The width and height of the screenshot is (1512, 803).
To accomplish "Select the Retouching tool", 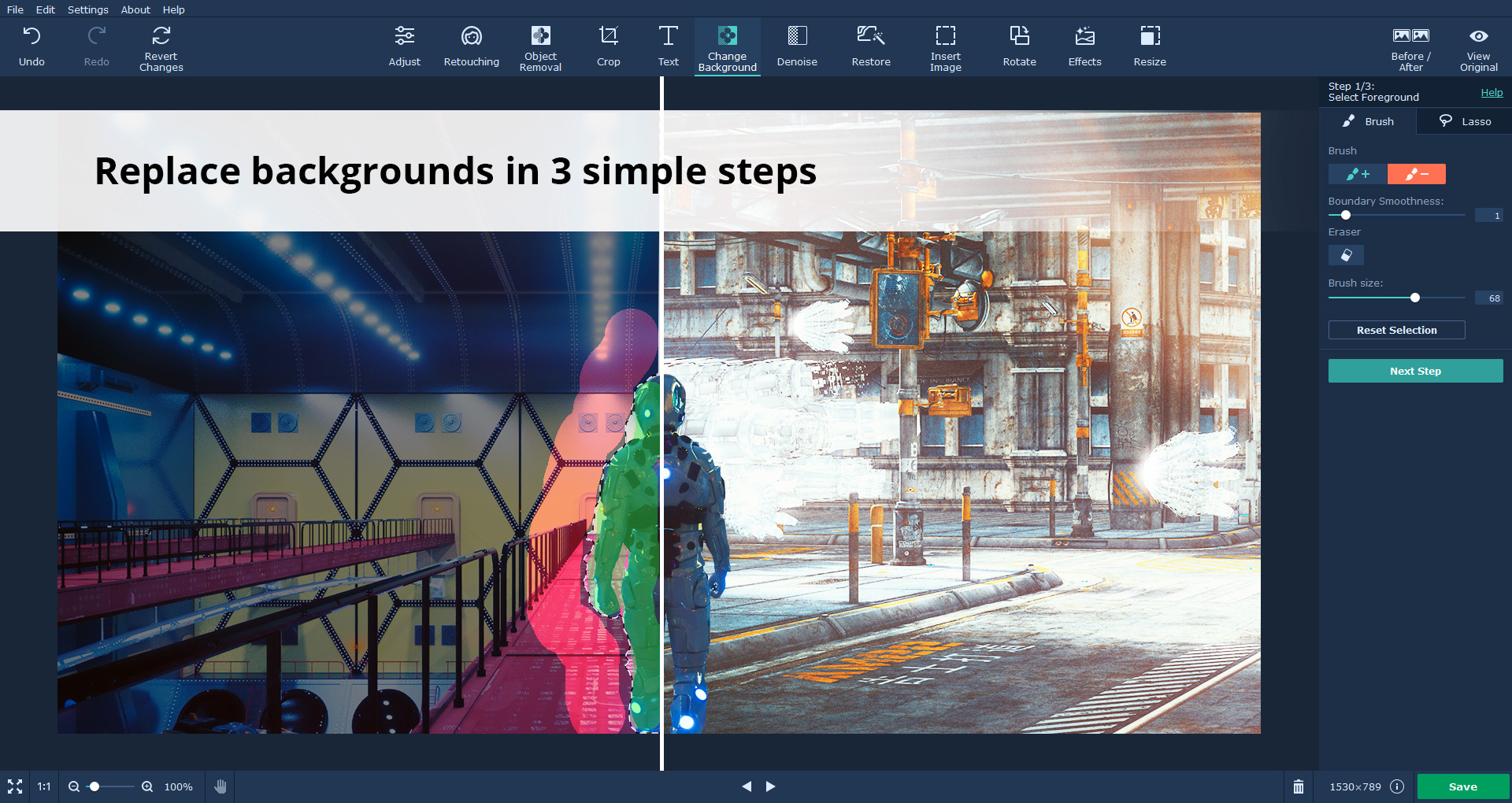I will coord(471,47).
